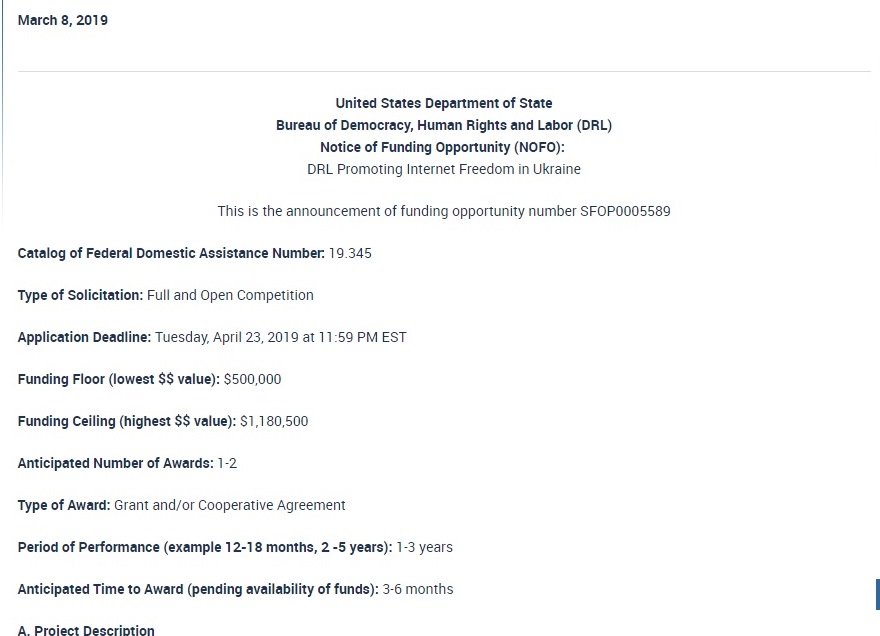Click the Funding Ceiling $1,180,500 value

pos(274,421)
